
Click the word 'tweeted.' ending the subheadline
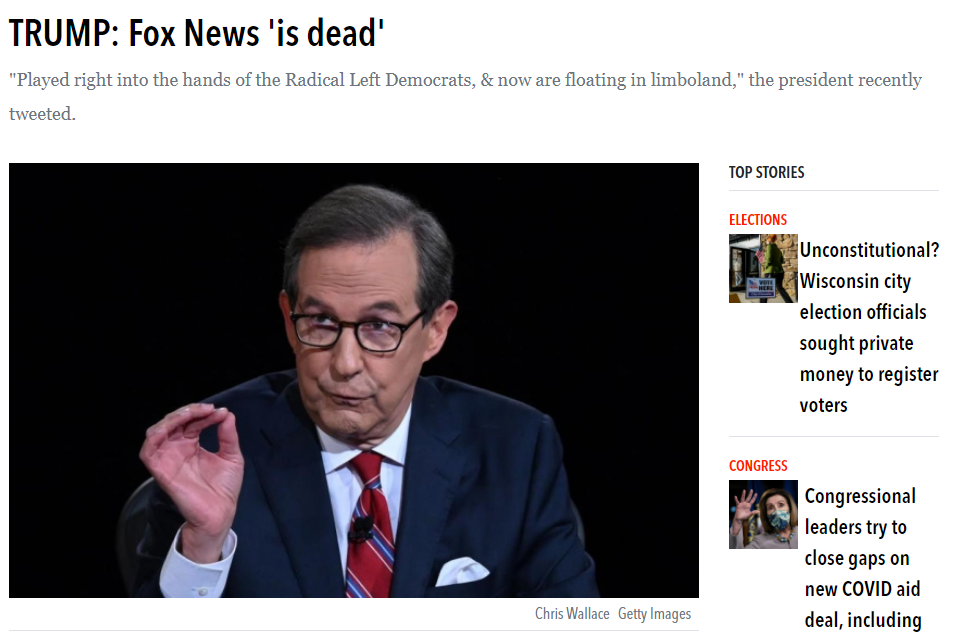(x=42, y=114)
